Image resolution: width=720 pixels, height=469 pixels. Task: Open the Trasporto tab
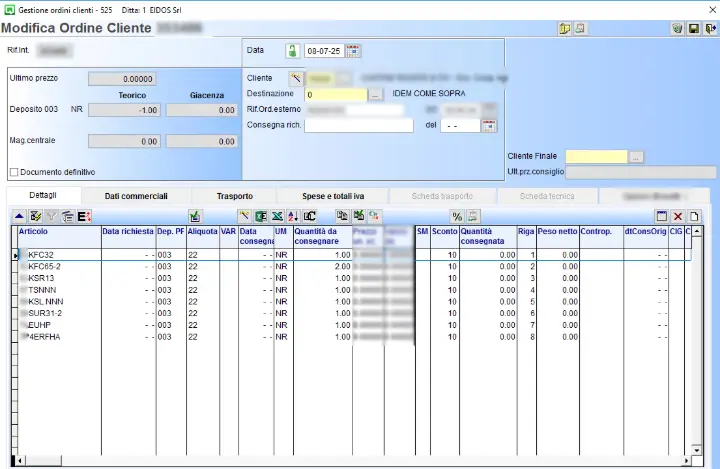[235, 196]
